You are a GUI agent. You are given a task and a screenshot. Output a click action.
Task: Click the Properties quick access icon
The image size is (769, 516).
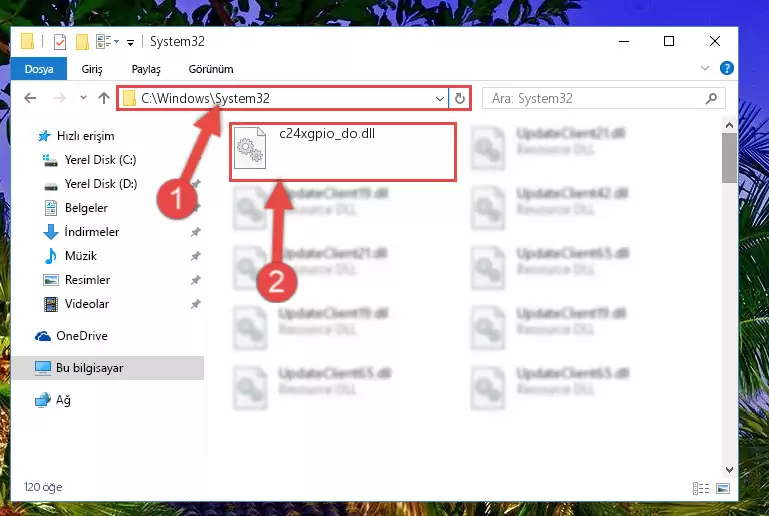point(60,42)
